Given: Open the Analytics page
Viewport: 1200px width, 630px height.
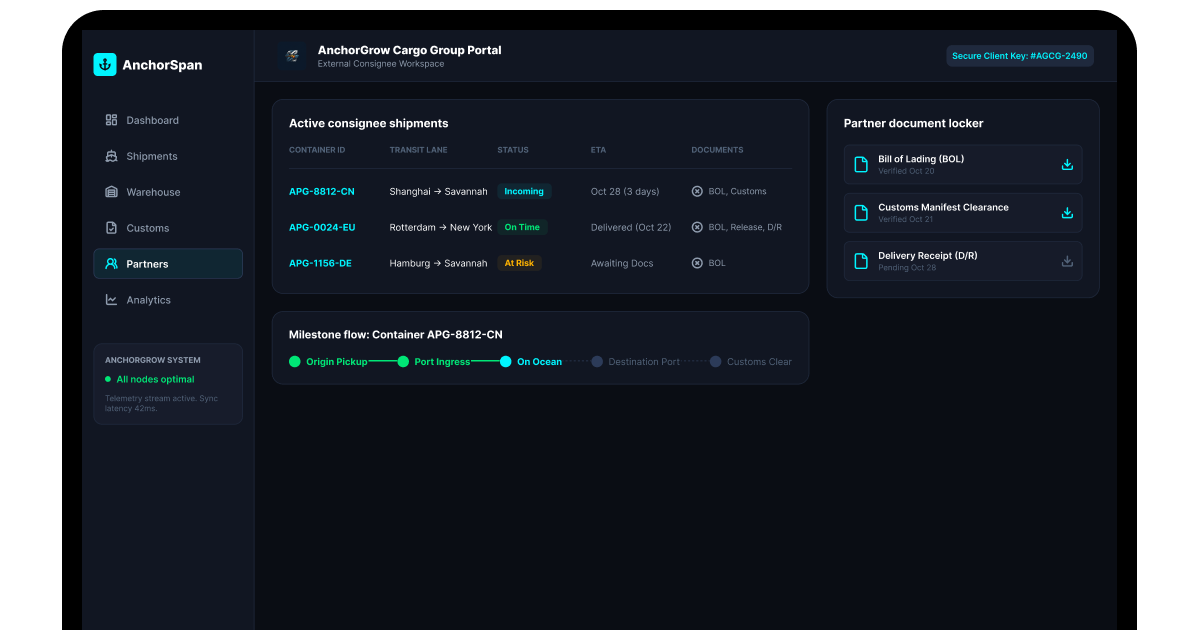Looking at the screenshot, I should [x=168, y=300].
